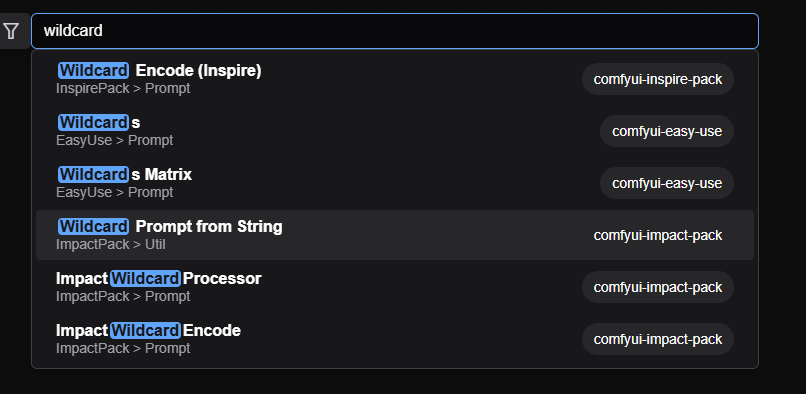Select the Wildcard Encode (Inspire) node result
806x394 pixels.
395,79
